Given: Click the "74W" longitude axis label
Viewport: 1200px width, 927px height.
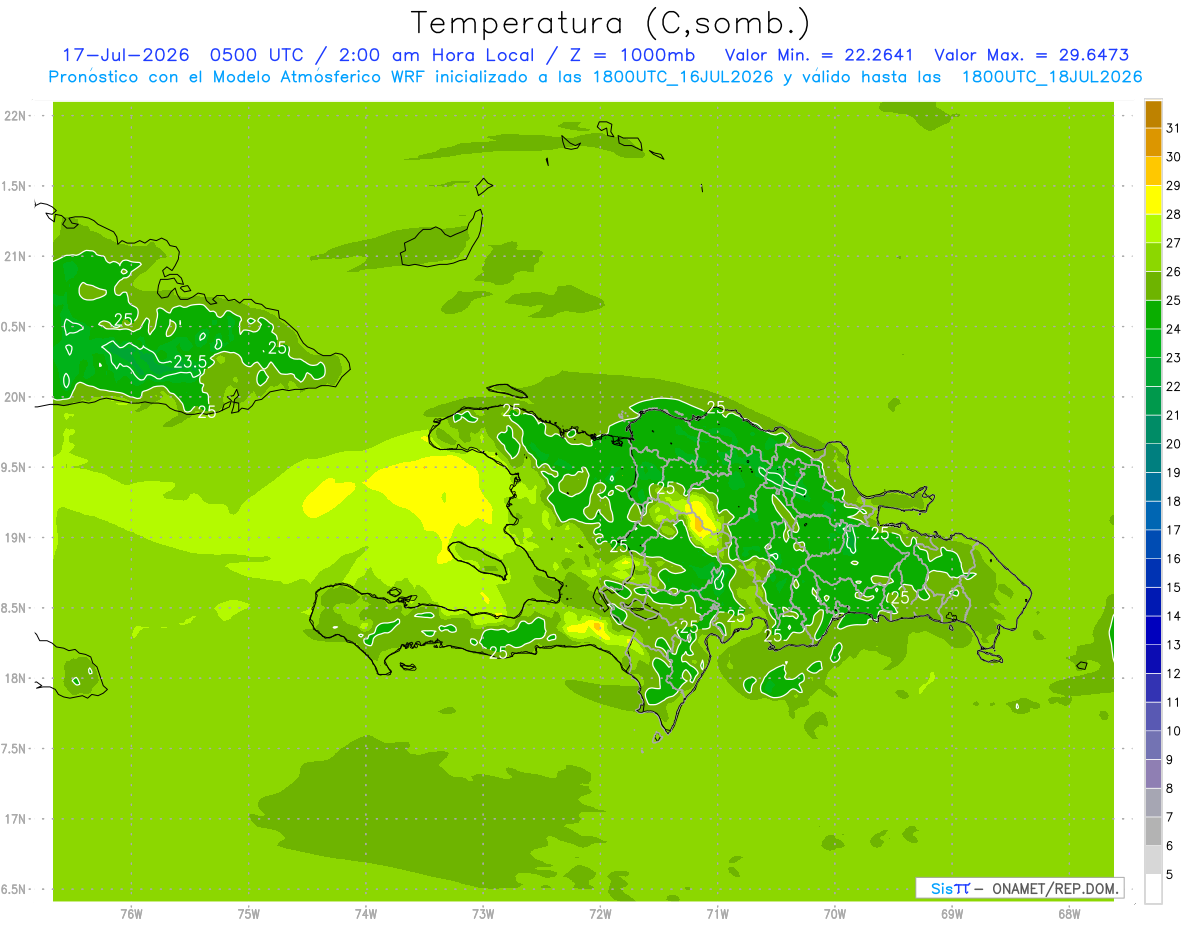Looking at the screenshot, I should click(366, 914).
